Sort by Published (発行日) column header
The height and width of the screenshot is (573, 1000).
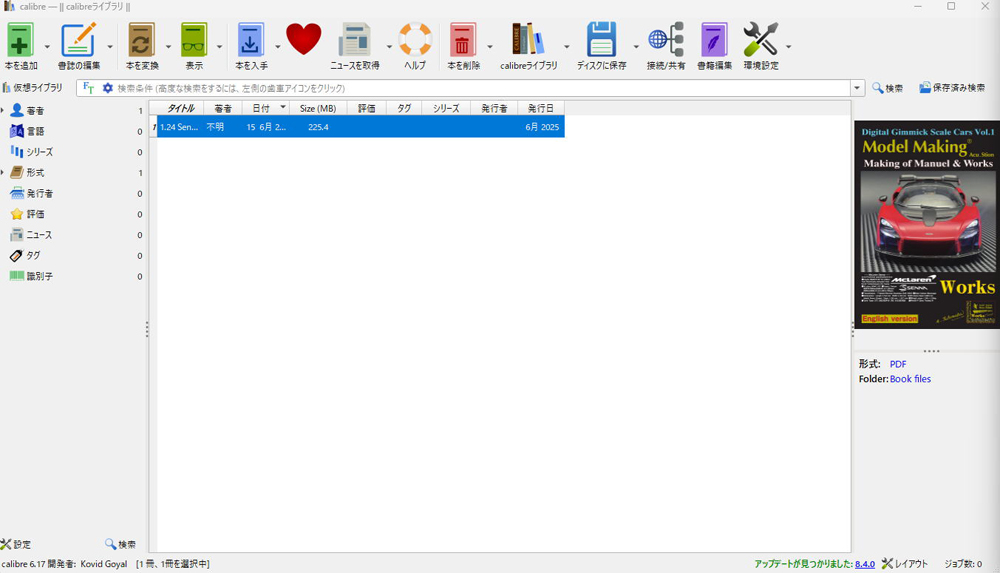tap(541, 108)
